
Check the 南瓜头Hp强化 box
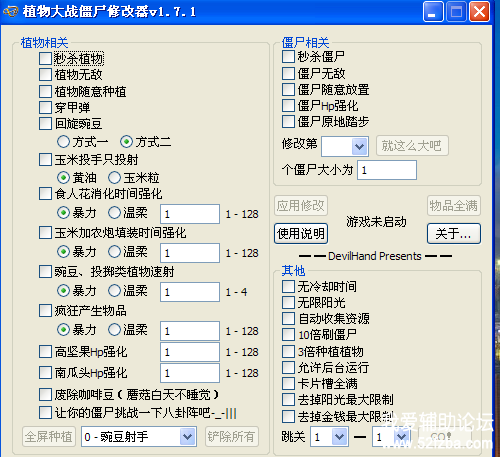pyautogui.click(x=45, y=373)
